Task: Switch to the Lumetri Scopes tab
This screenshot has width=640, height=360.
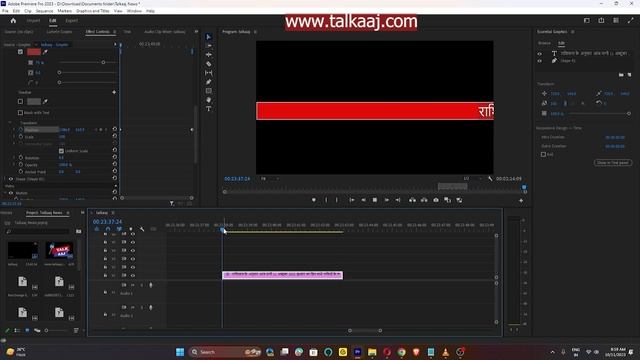Action: tap(59, 31)
